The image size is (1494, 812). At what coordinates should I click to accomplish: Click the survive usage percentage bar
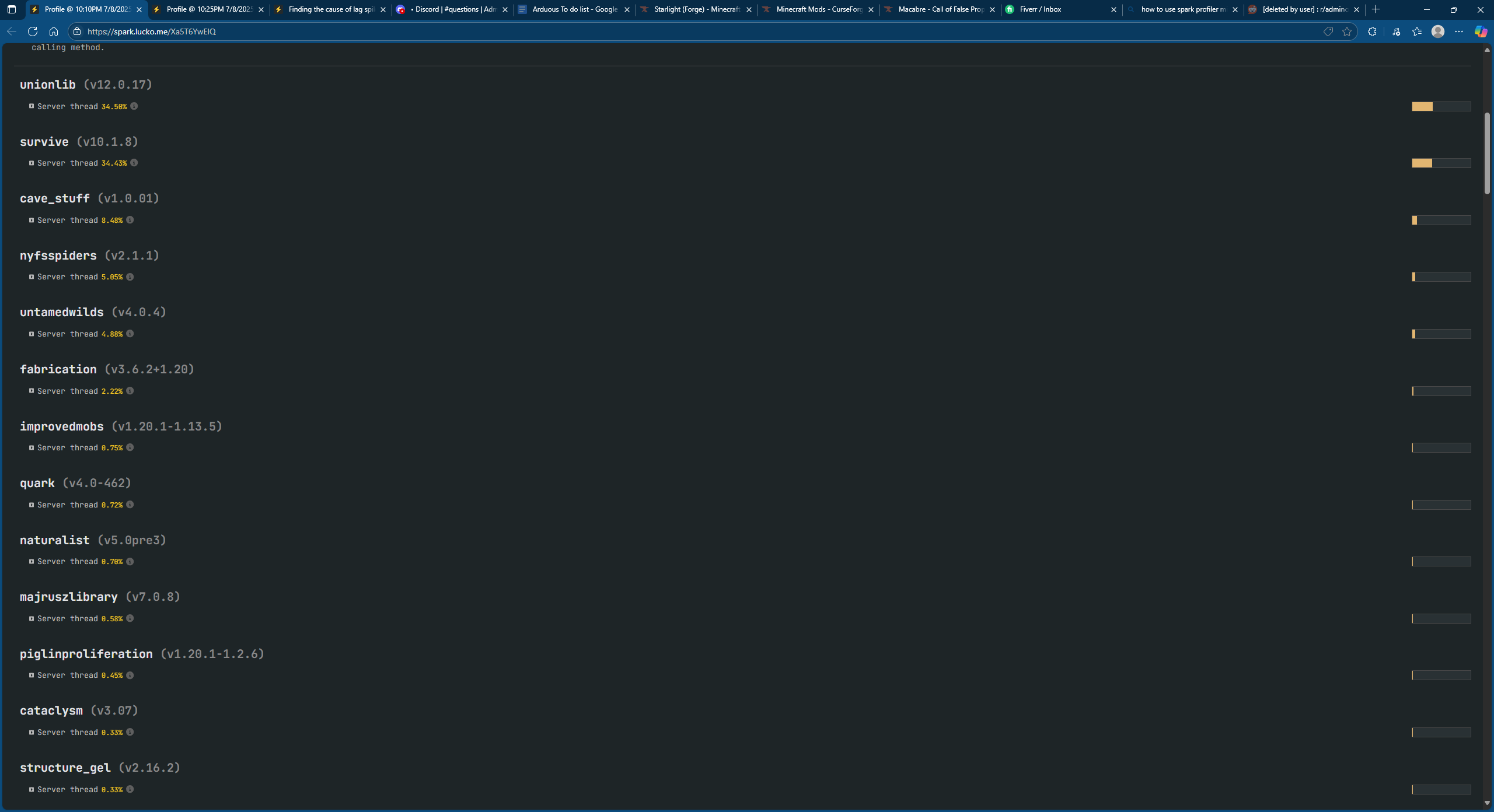coord(1441,163)
